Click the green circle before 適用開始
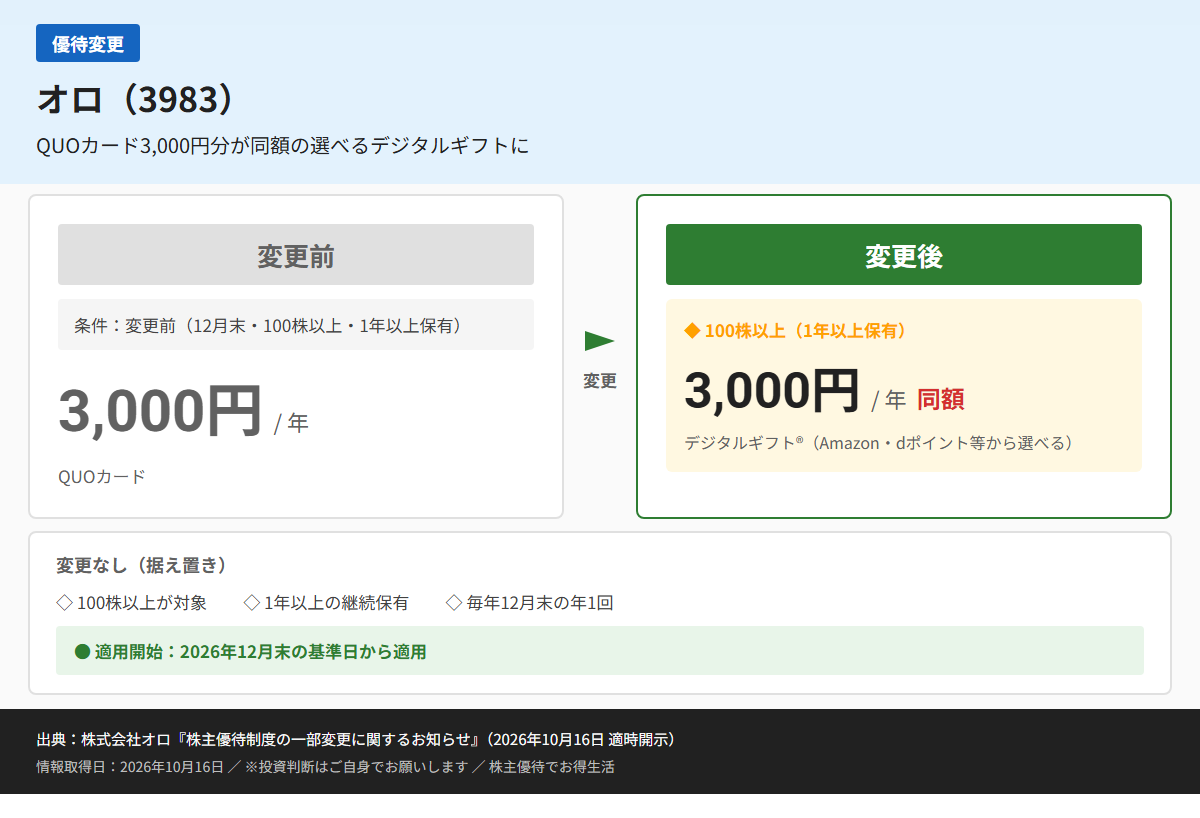The height and width of the screenshot is (818, 1200). [x=83, y=652]
